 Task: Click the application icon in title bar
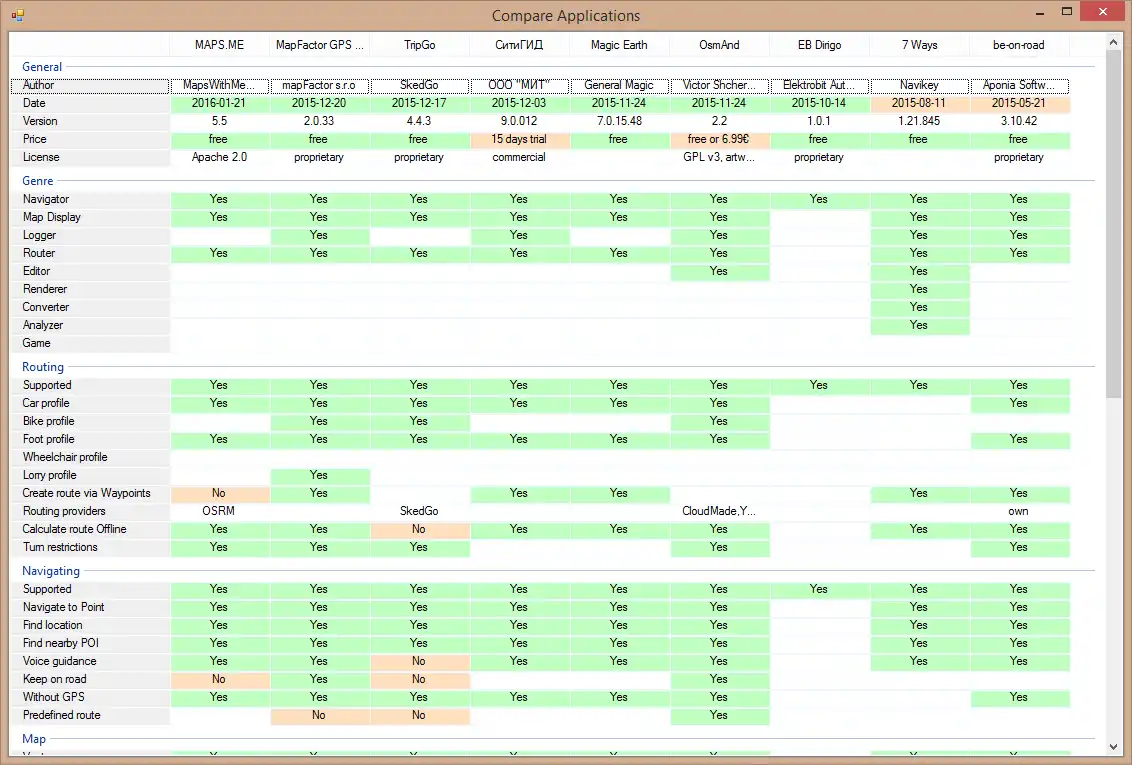point(18,14)
